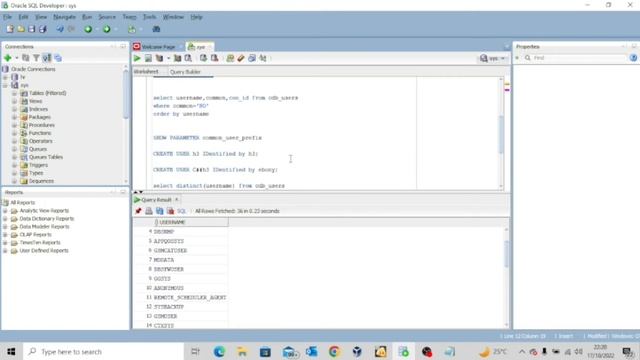Open Chrome from the taskbar
The width and height of the screenshot is (640, 360).
(x=334, y=351)
